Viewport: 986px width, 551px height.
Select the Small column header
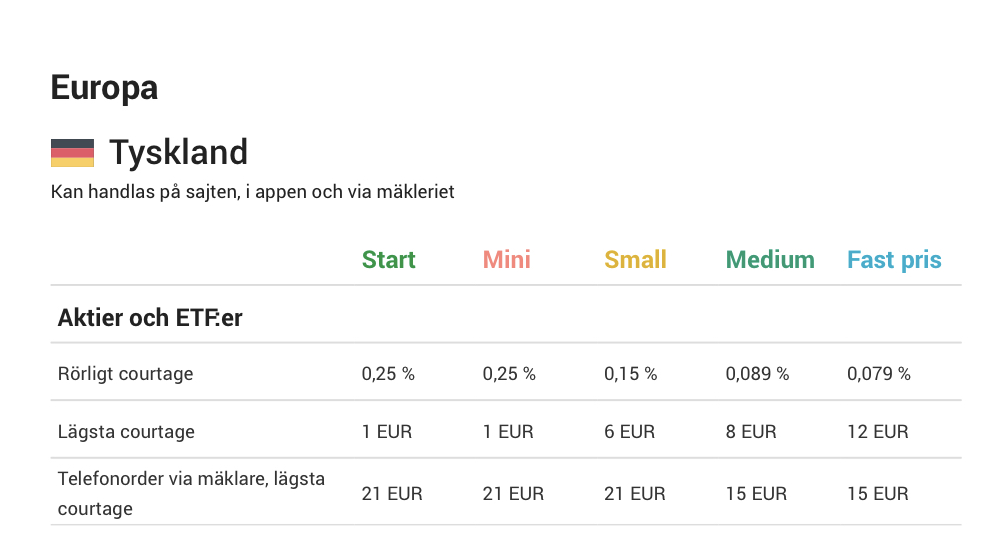[635, 260]
